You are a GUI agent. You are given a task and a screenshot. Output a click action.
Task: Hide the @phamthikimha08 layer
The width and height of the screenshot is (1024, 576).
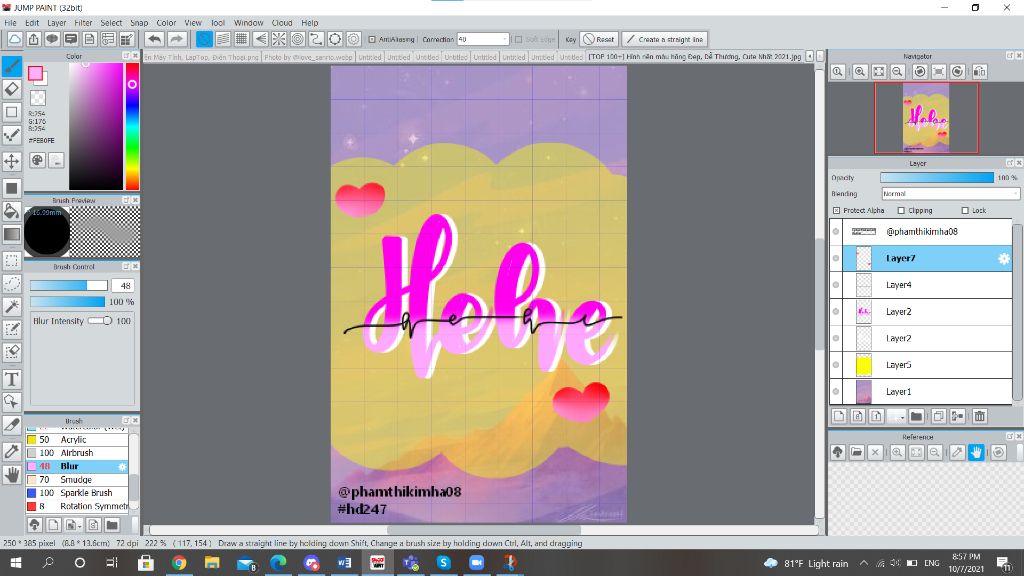(x=836, y=231)
